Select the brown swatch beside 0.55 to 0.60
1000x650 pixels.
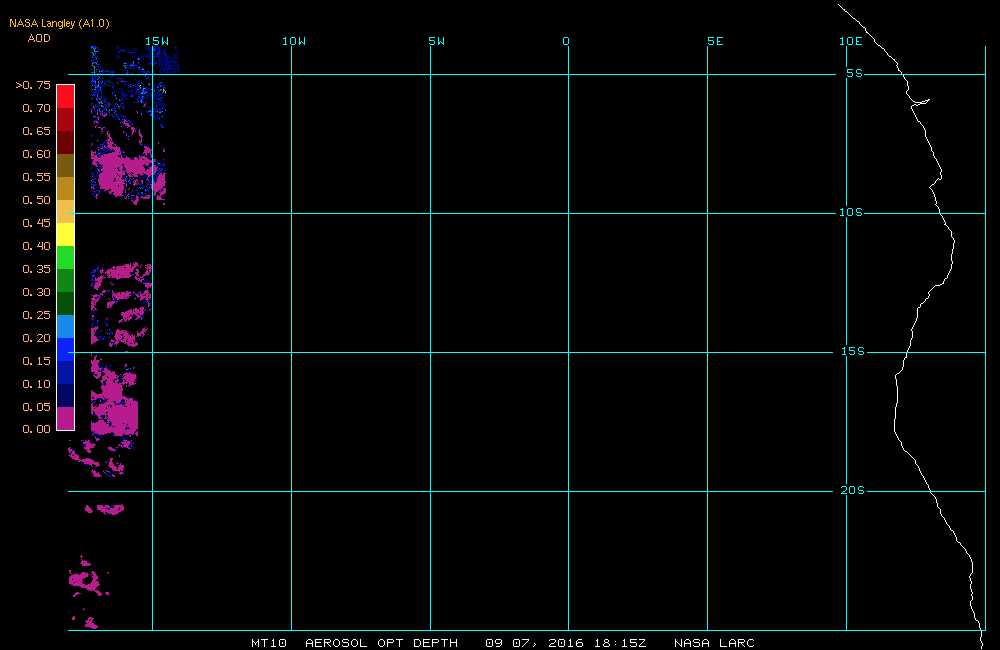(x=66, y=165)
